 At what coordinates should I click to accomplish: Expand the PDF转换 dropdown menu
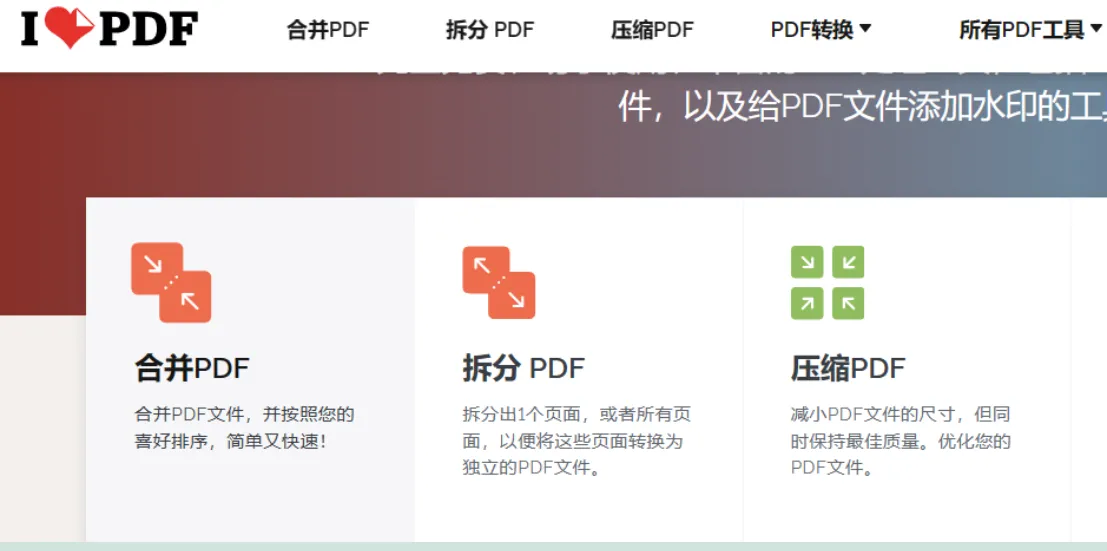coord(821,30)
